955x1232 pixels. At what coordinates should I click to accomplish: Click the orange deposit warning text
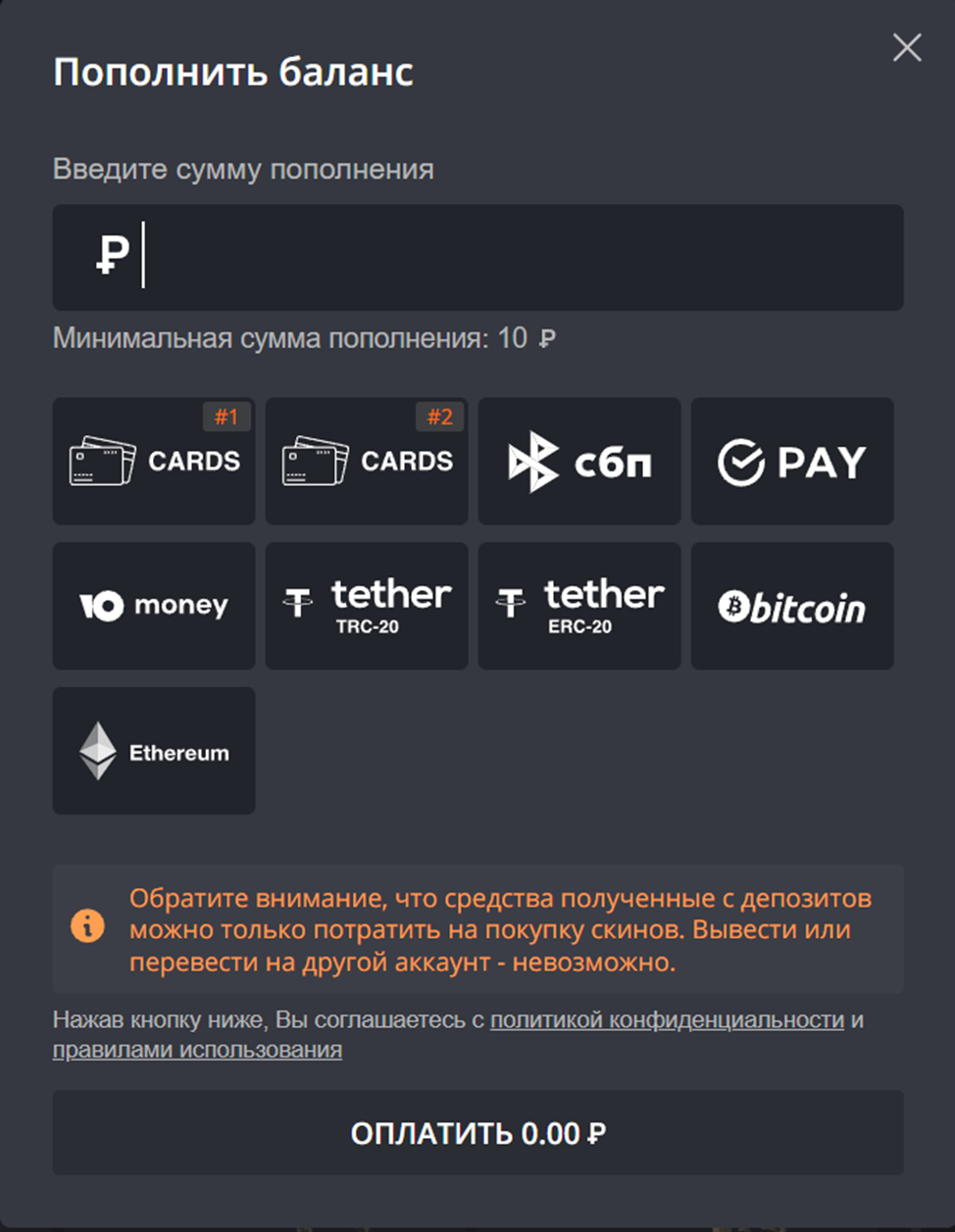click(x=500, y=930)
